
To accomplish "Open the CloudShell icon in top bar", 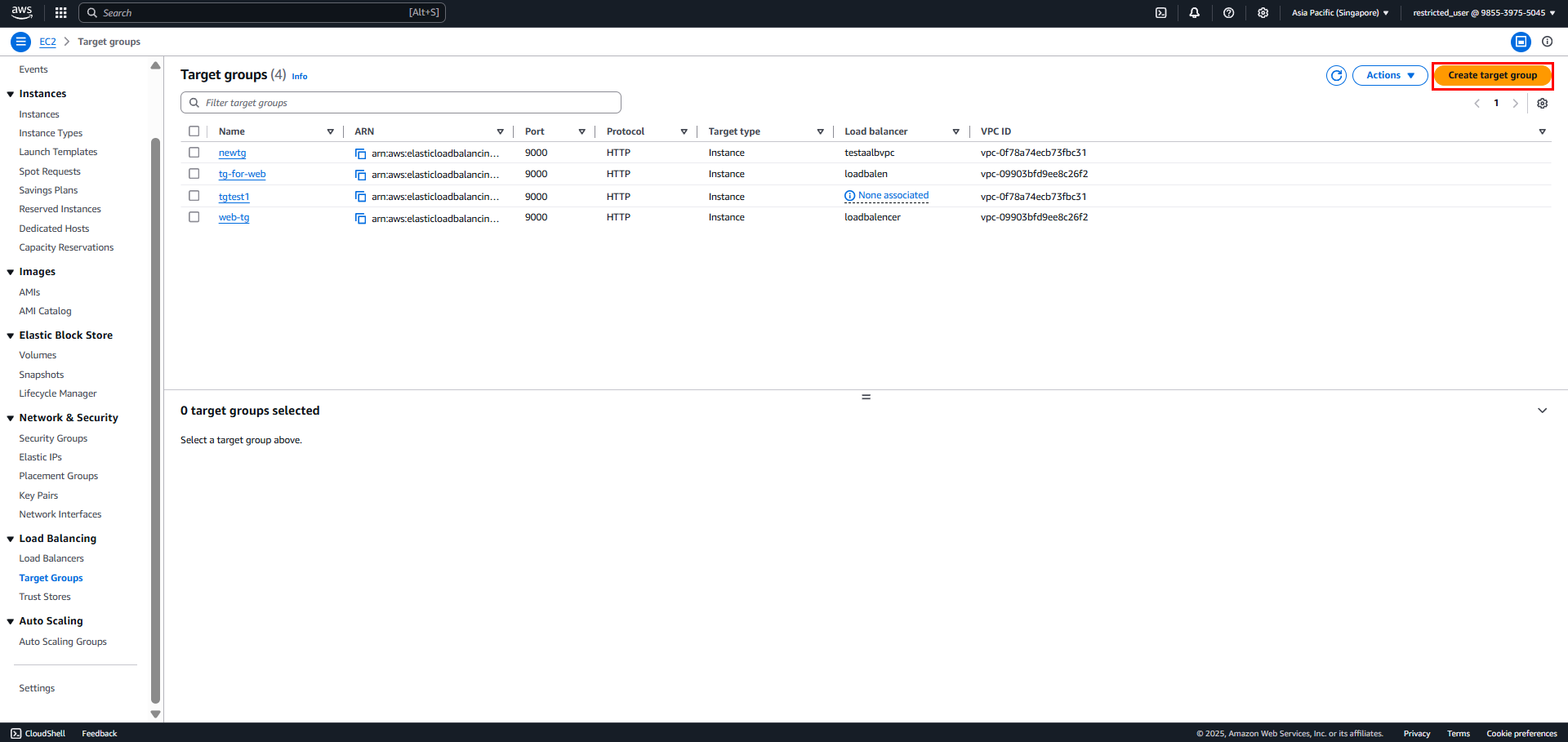I will click(1160, 13).
